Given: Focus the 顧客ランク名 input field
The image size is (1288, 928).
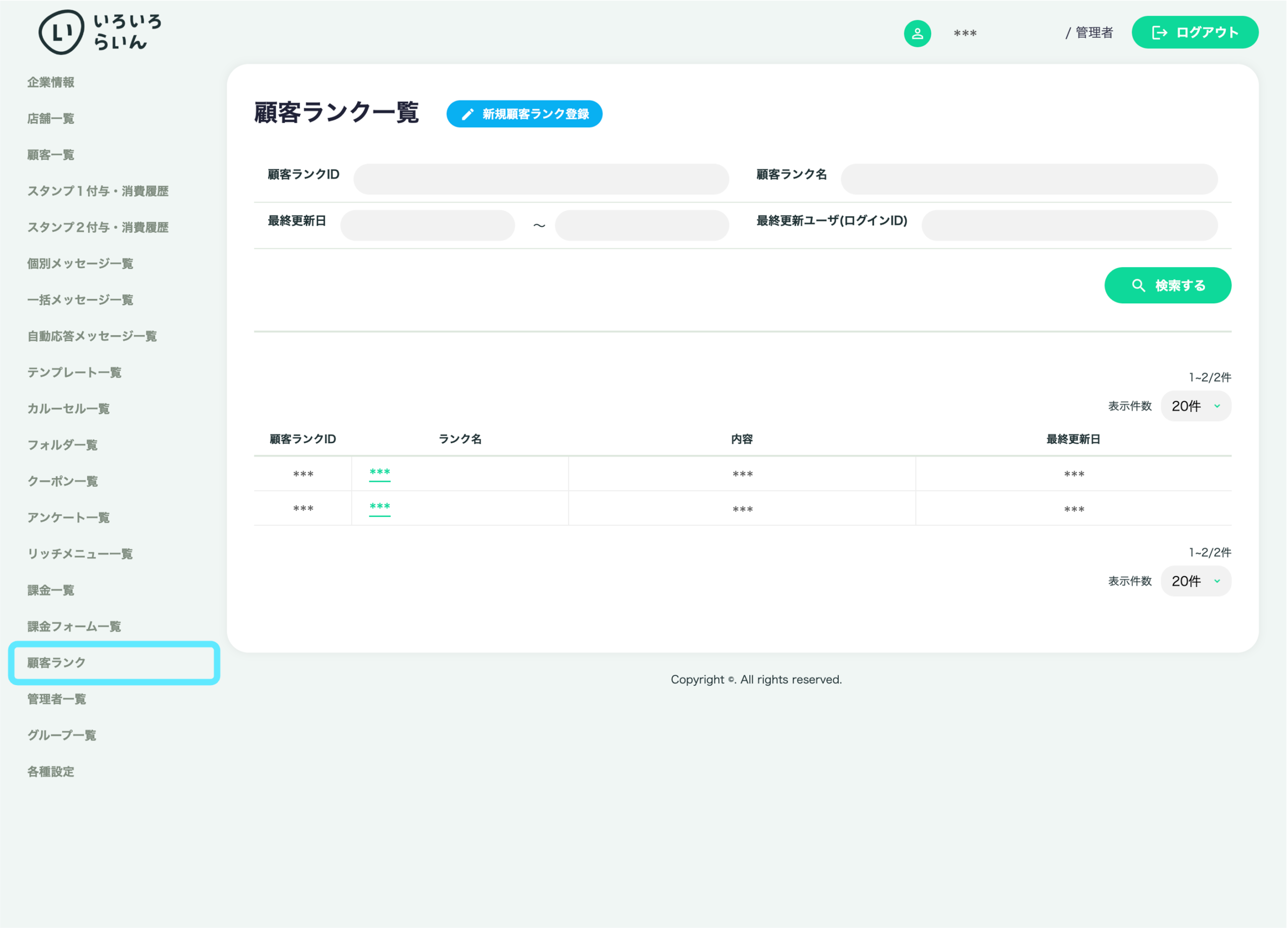Looking at the screenshot, I should pos(1029,180).
